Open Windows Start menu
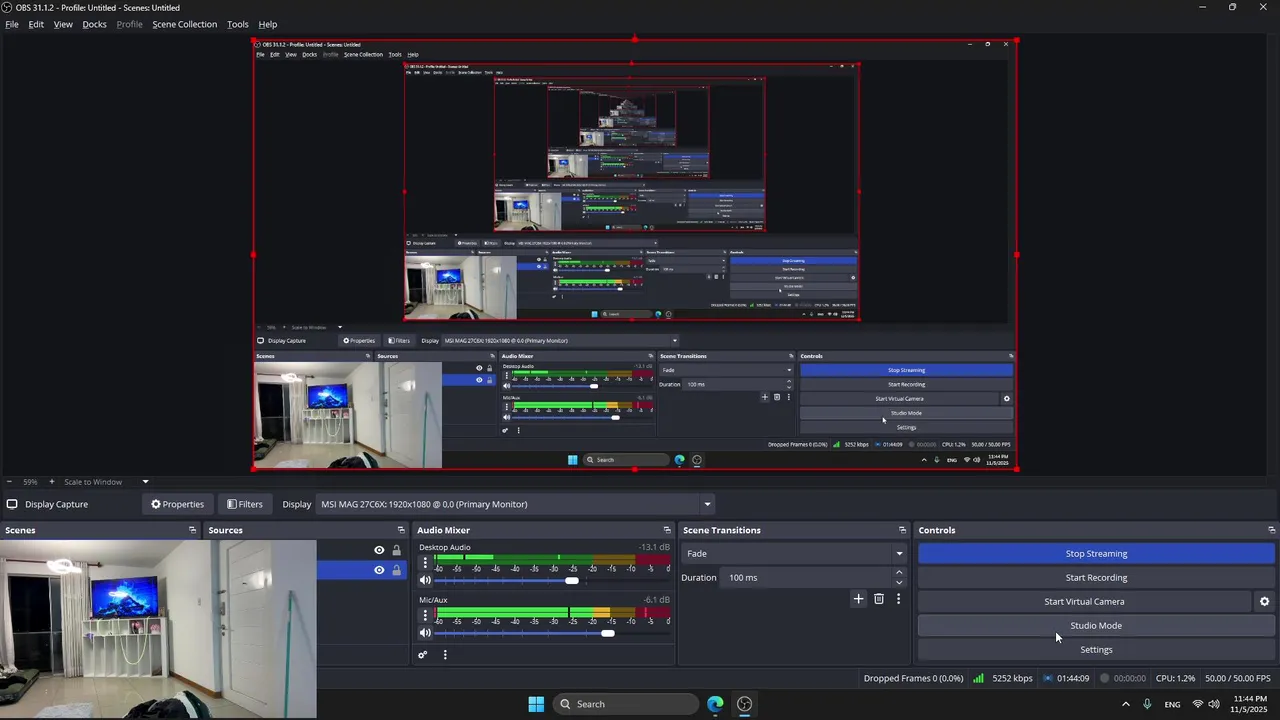This screenshot has width=1280, height=720. coord(536,704)
